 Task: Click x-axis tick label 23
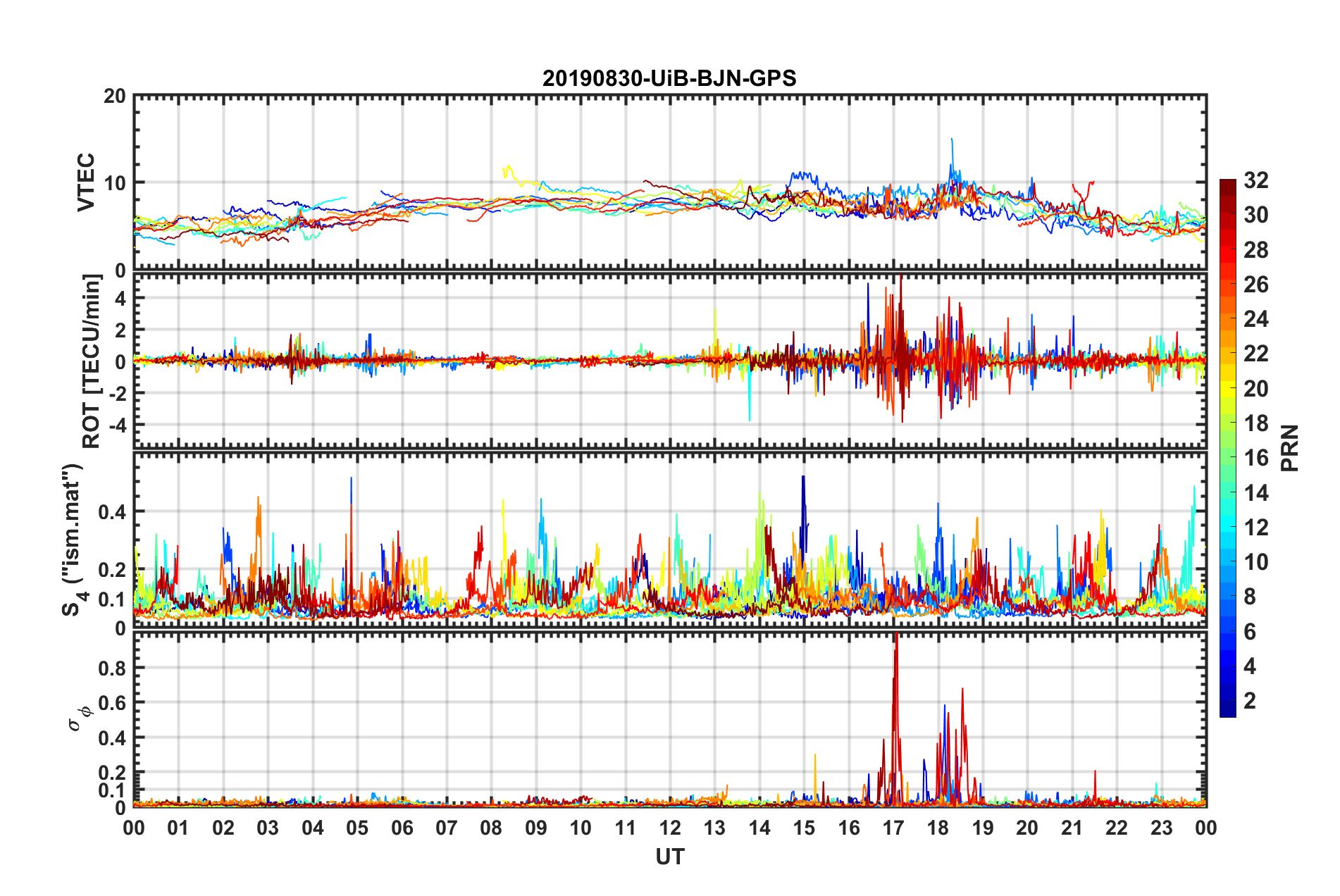1162,828
